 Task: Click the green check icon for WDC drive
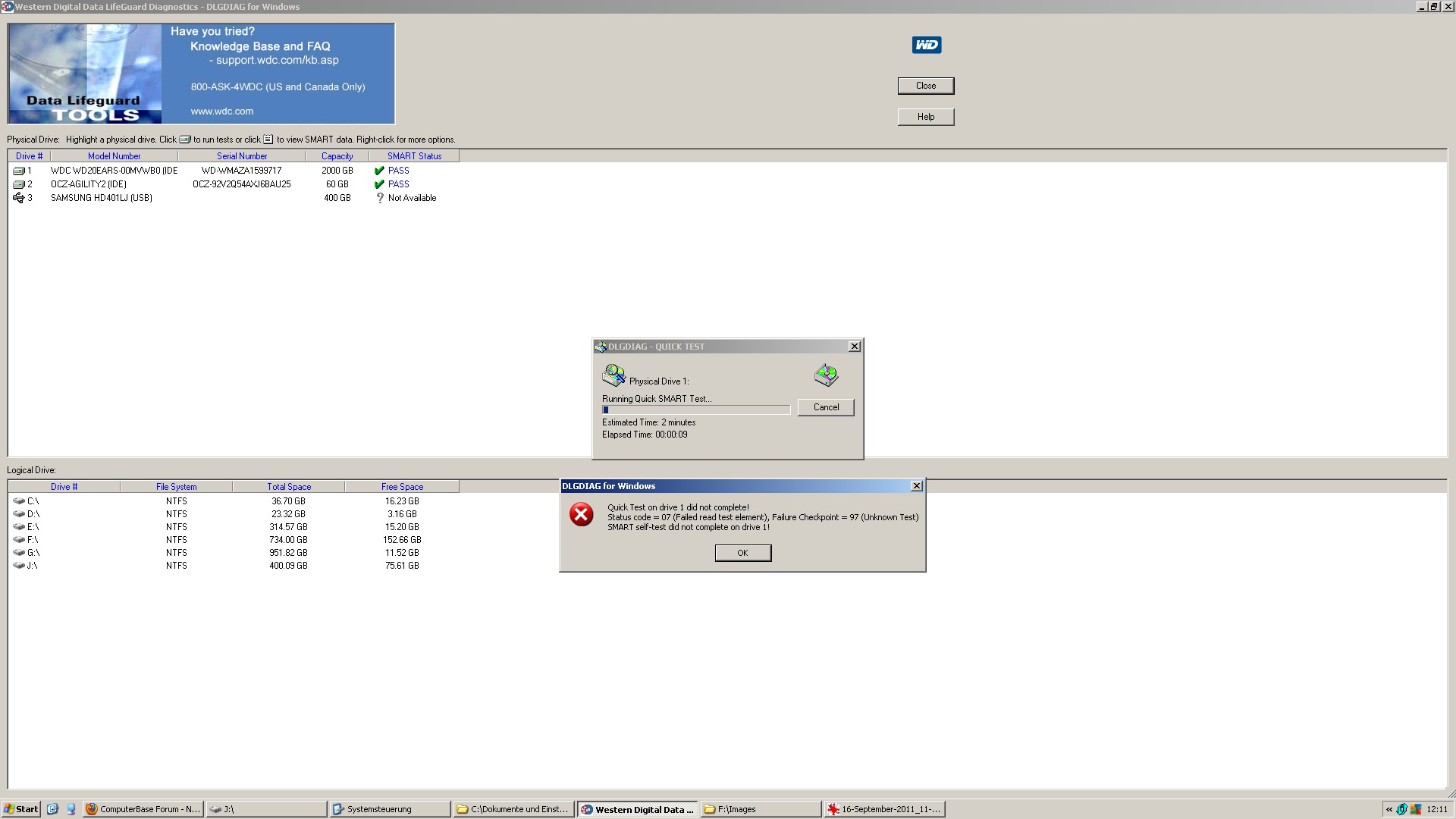(x=379, y=171)
